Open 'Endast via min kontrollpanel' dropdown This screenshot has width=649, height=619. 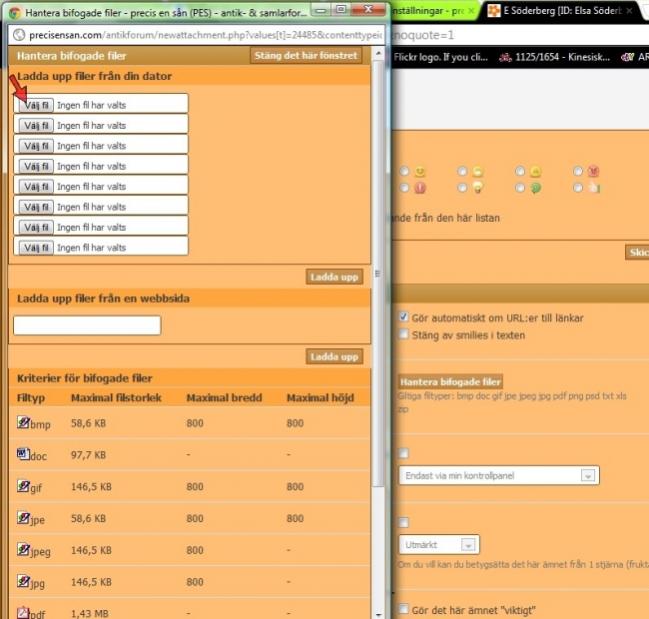[x=499, y=475]
